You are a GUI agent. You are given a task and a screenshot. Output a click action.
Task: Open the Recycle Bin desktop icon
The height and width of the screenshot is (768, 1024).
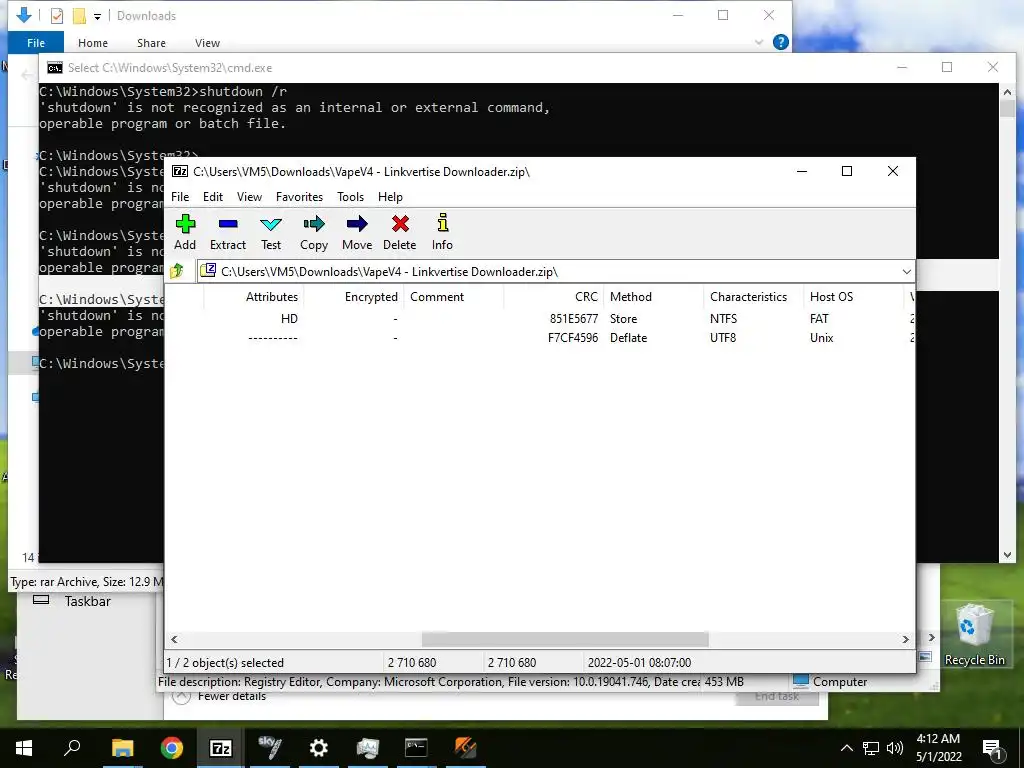(974, 633)
